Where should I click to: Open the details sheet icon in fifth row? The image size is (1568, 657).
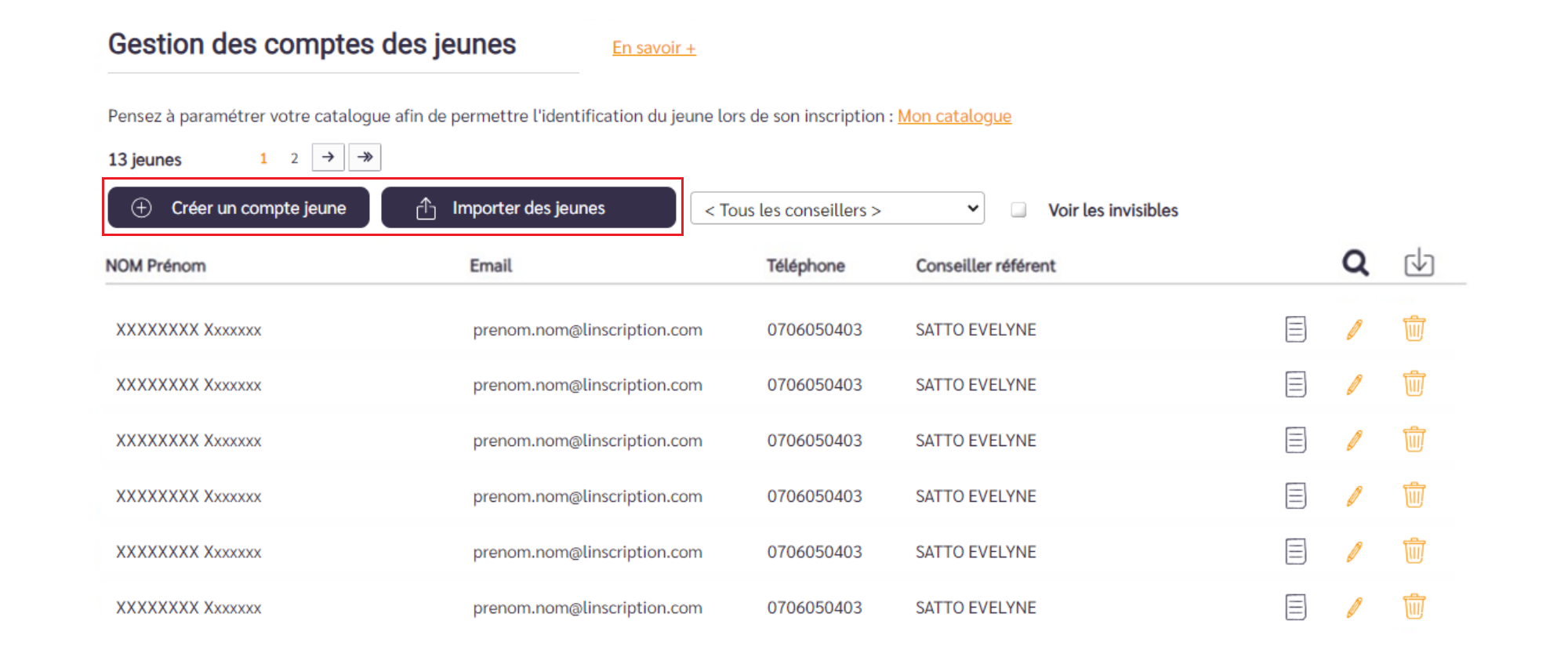click(1295, 551)
